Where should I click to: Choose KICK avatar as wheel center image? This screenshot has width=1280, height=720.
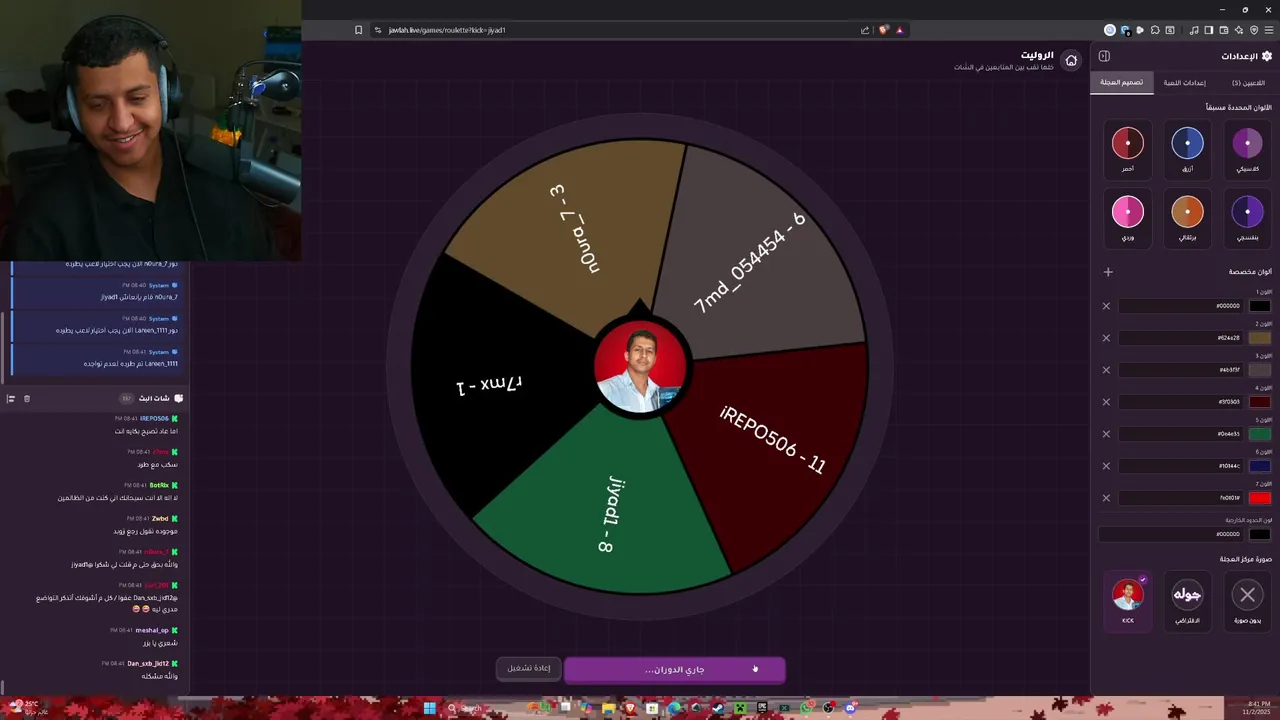(1128, 600)
